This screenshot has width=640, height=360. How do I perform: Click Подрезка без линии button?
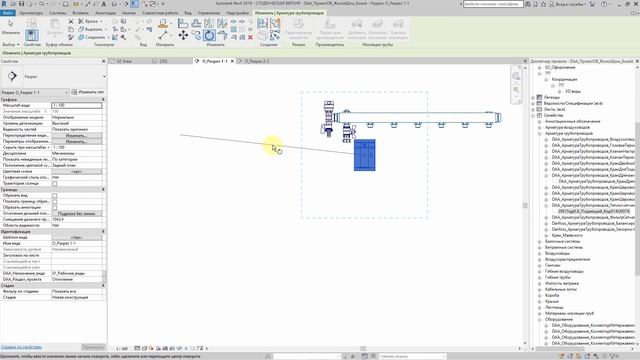pyautogui.click(x=76, y=213)
